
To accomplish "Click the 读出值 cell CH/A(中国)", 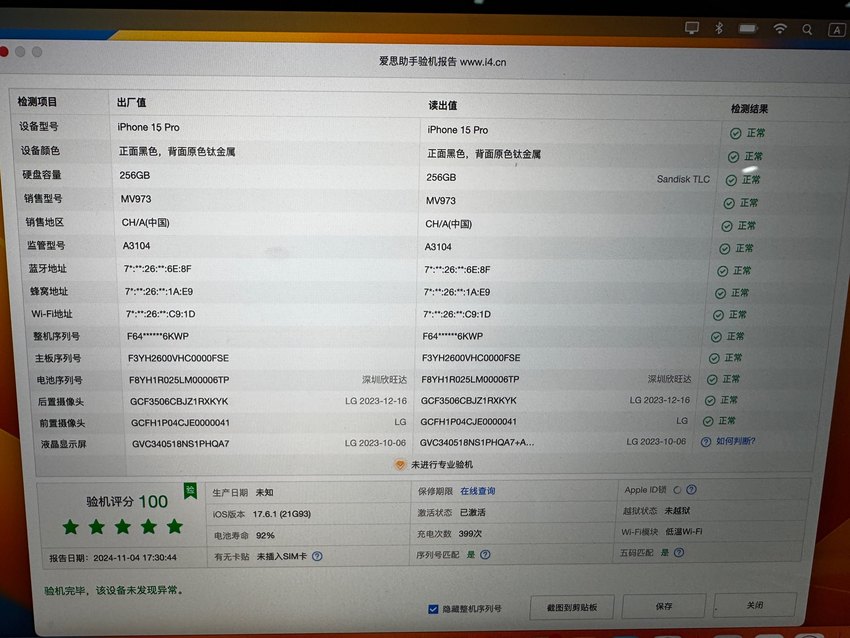I will [448, 224].
